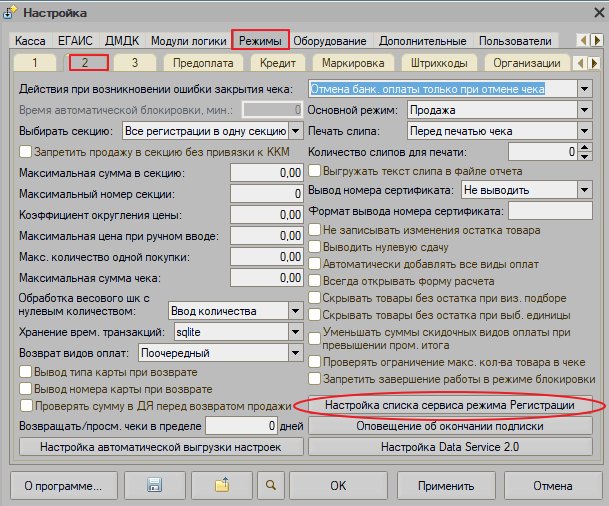Screen dimensions: 609x506
Task: Open Настройка Data Service 2.0
Action: click(x=450, y=447)
